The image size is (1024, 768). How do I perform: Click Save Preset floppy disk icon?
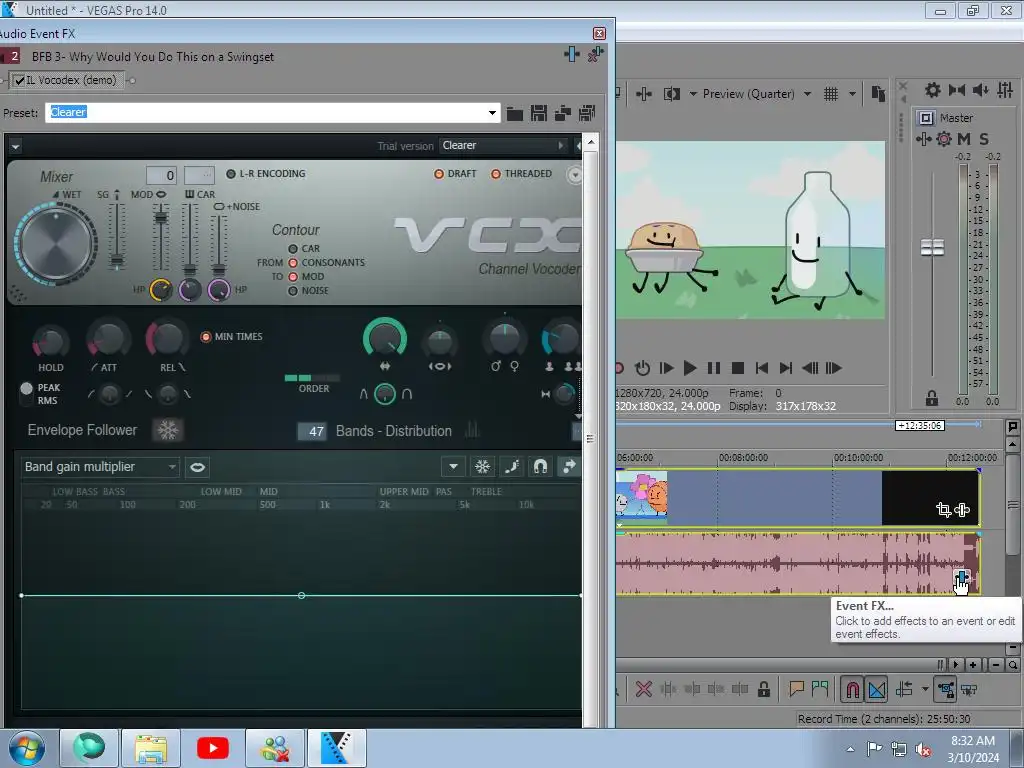coord(539,114)
